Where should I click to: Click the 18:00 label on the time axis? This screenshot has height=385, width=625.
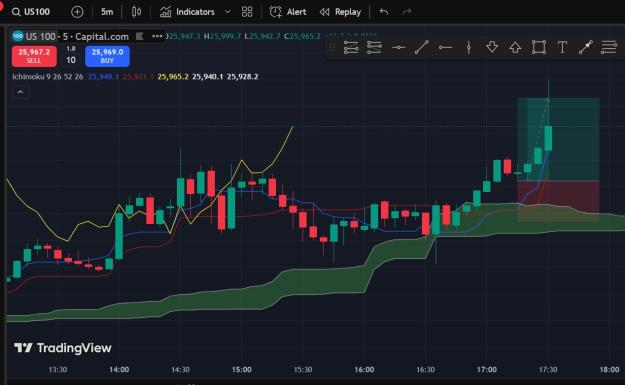[609, 369]
